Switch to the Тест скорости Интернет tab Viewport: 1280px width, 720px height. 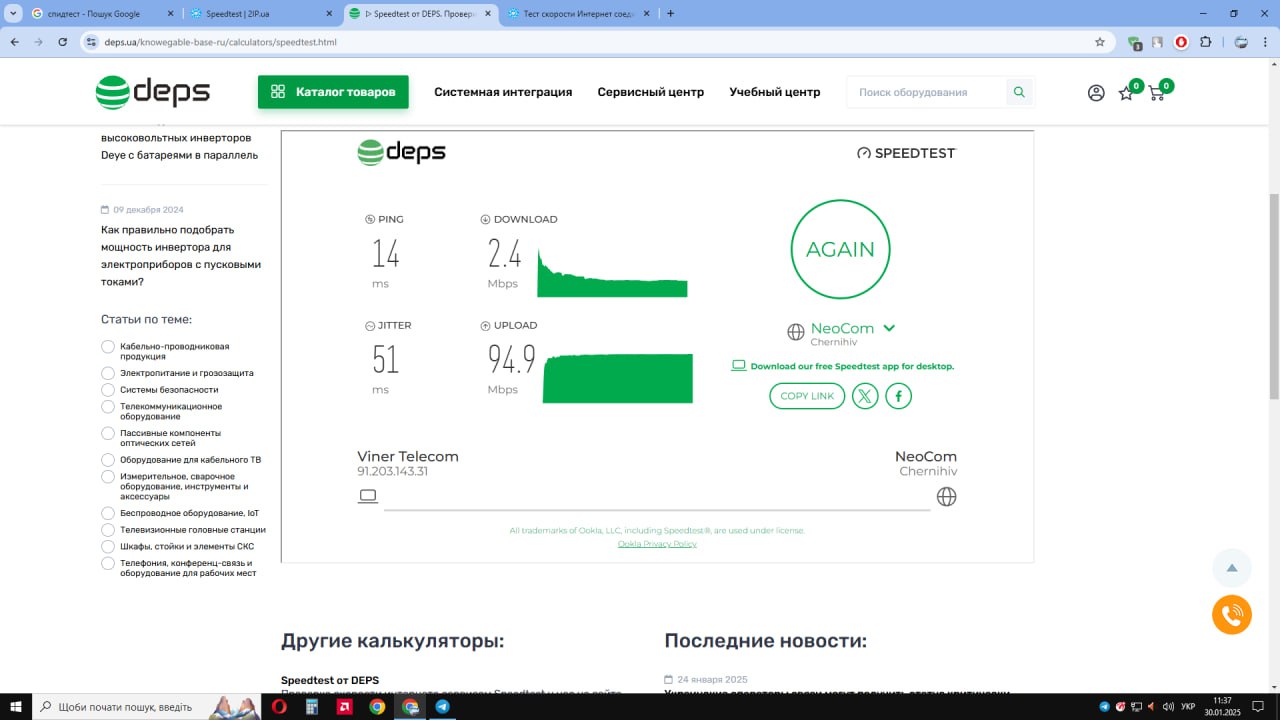click(579, 14)
